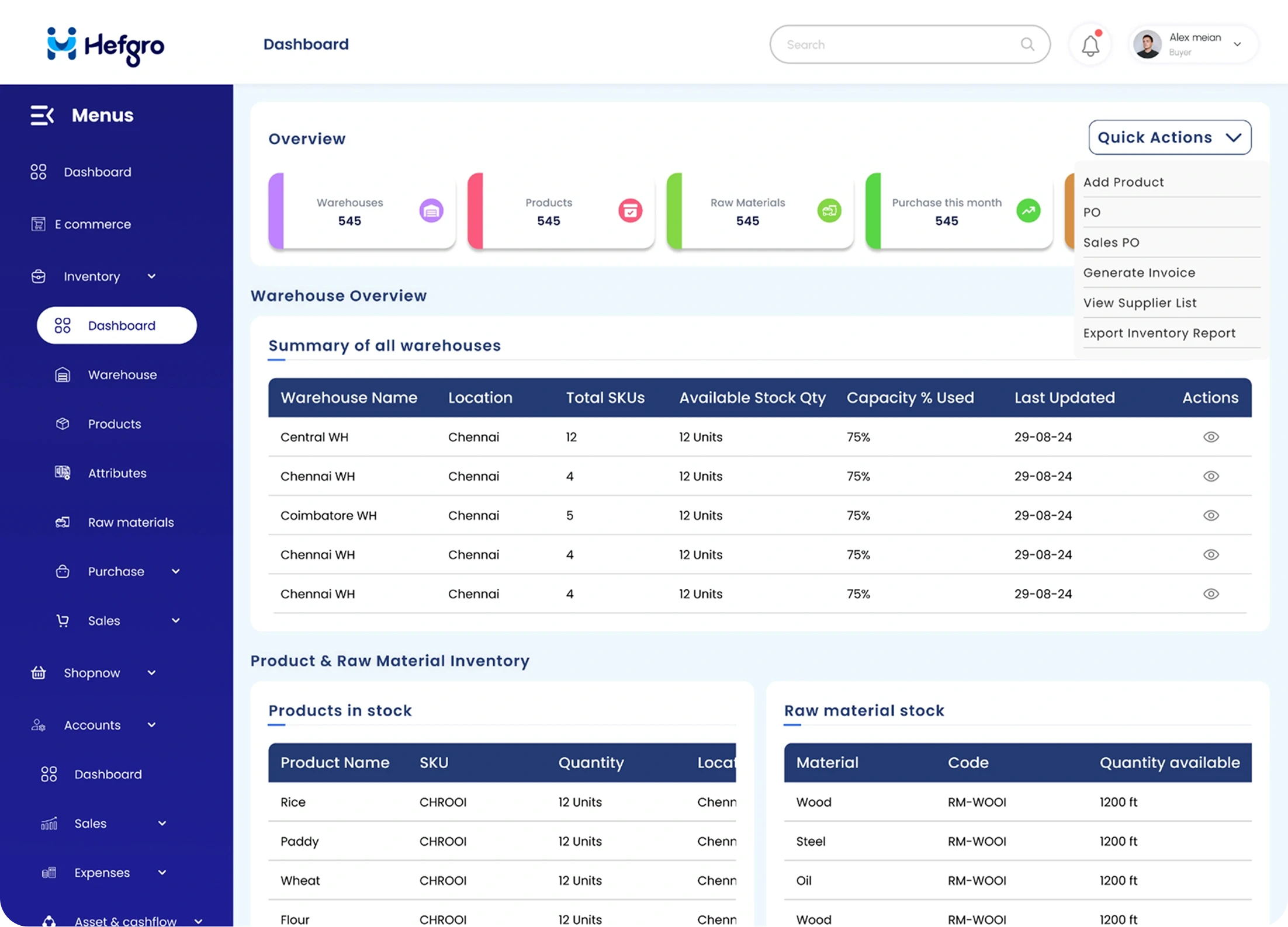Click the search magnifier icon
The width and height of the screenshot is (1288, 927).
pos(1027,44)
